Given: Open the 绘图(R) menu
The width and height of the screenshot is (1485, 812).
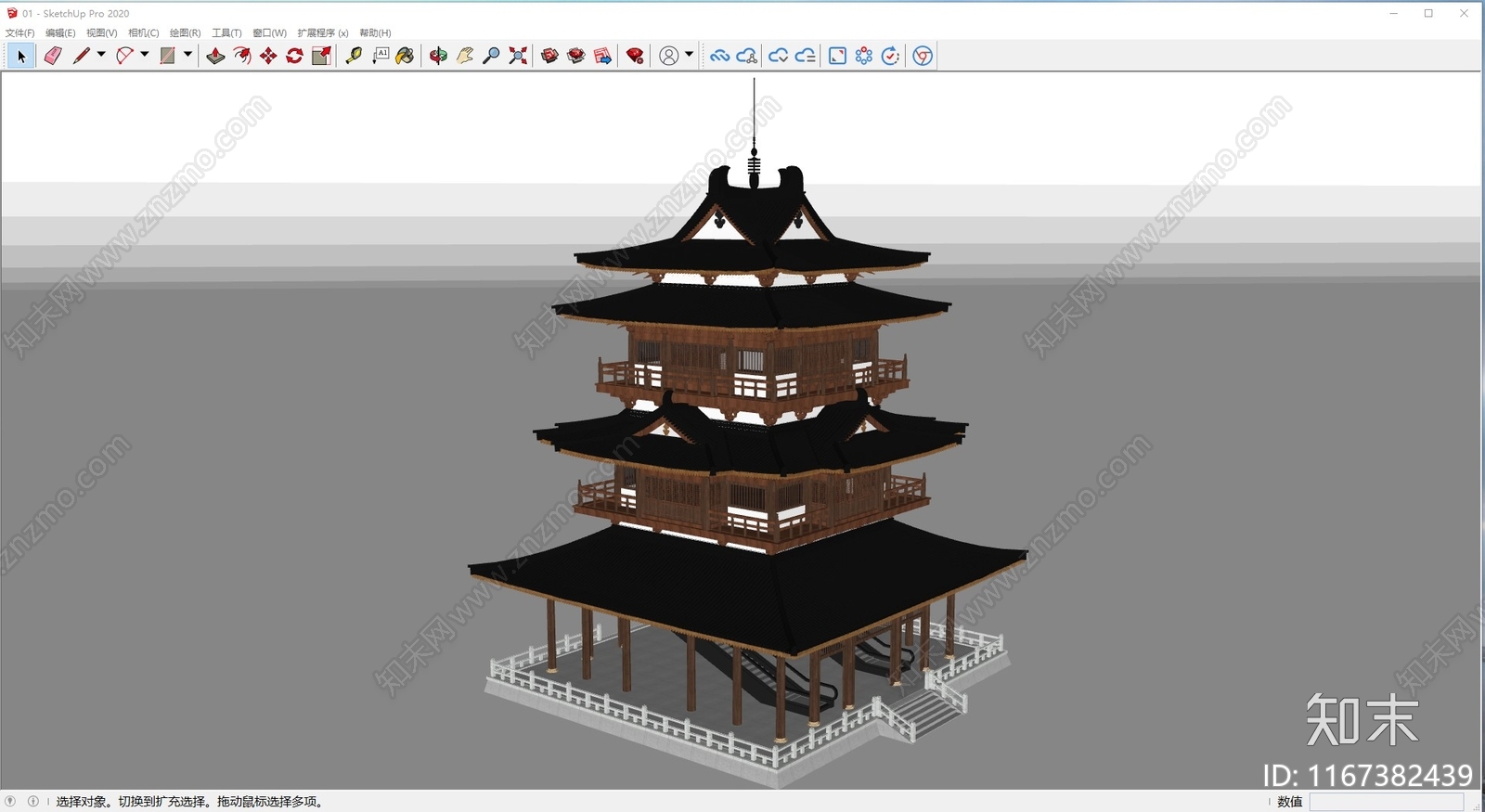Looking at the screenshot, I should coord(186,32).
